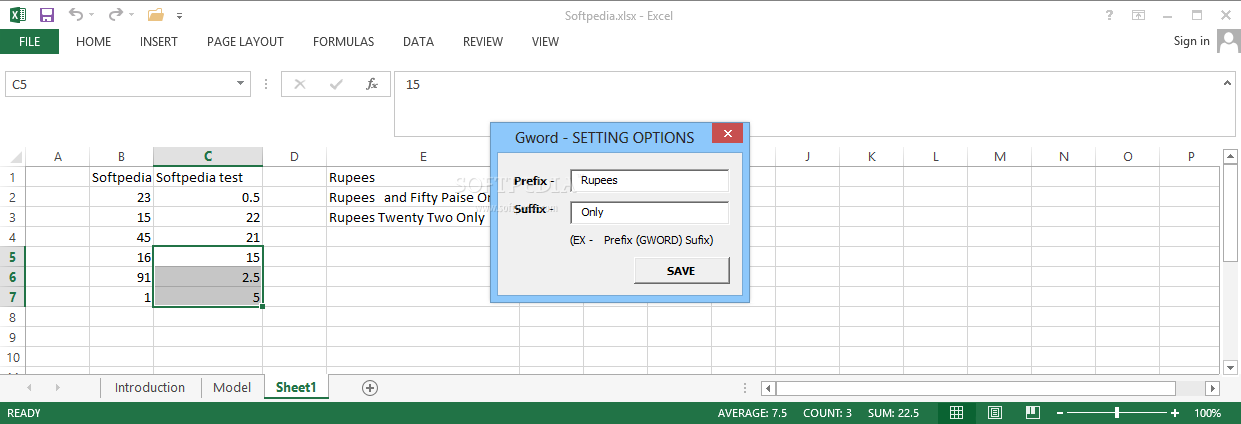Switch to the HOME ribbon tab
1241x424 pixels.
pos(94,42)
